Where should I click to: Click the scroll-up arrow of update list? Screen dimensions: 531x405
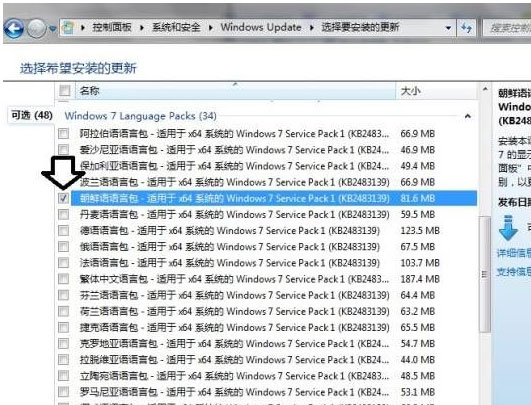coord(485,89)
